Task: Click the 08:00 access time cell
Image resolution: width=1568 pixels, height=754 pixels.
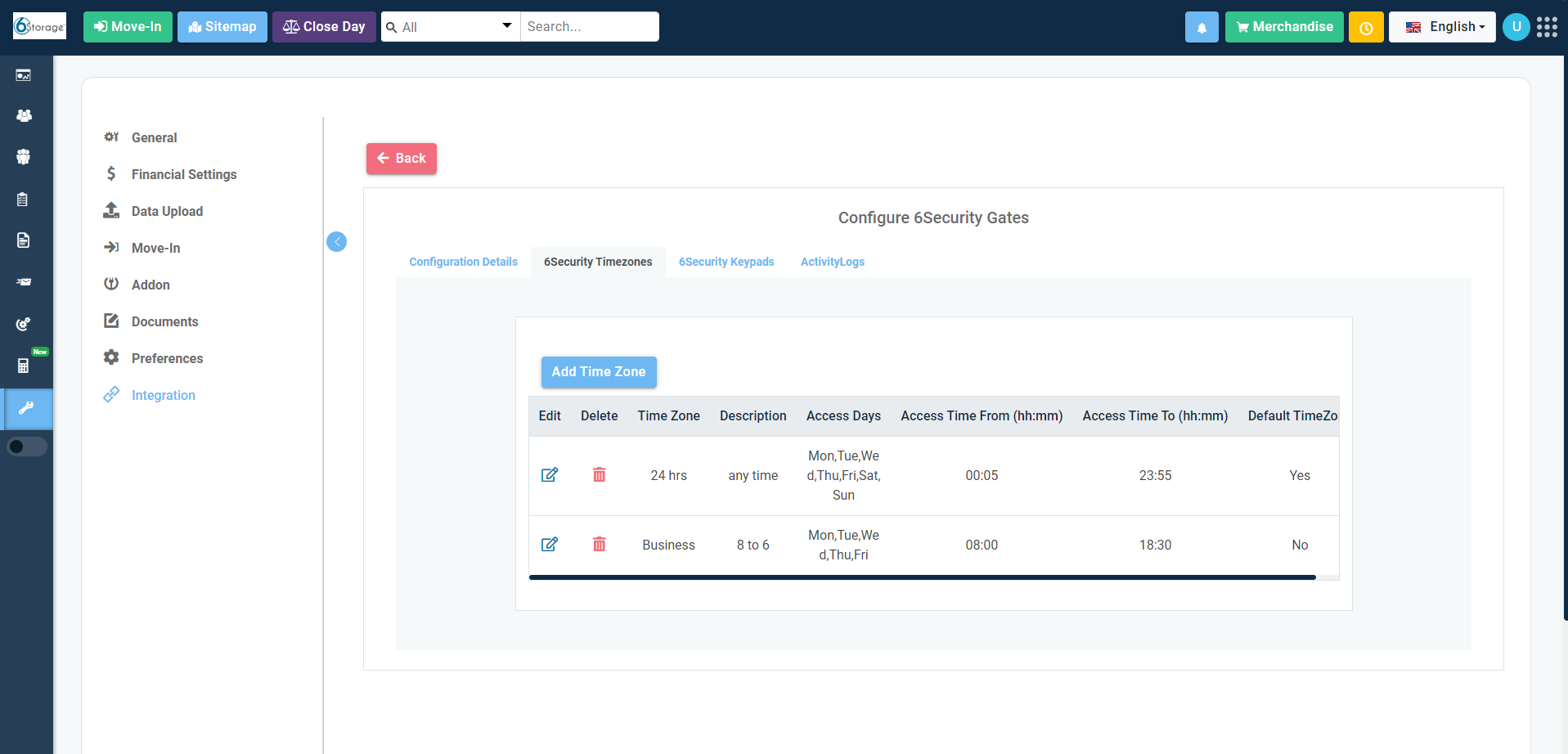Action: (982, 545)
